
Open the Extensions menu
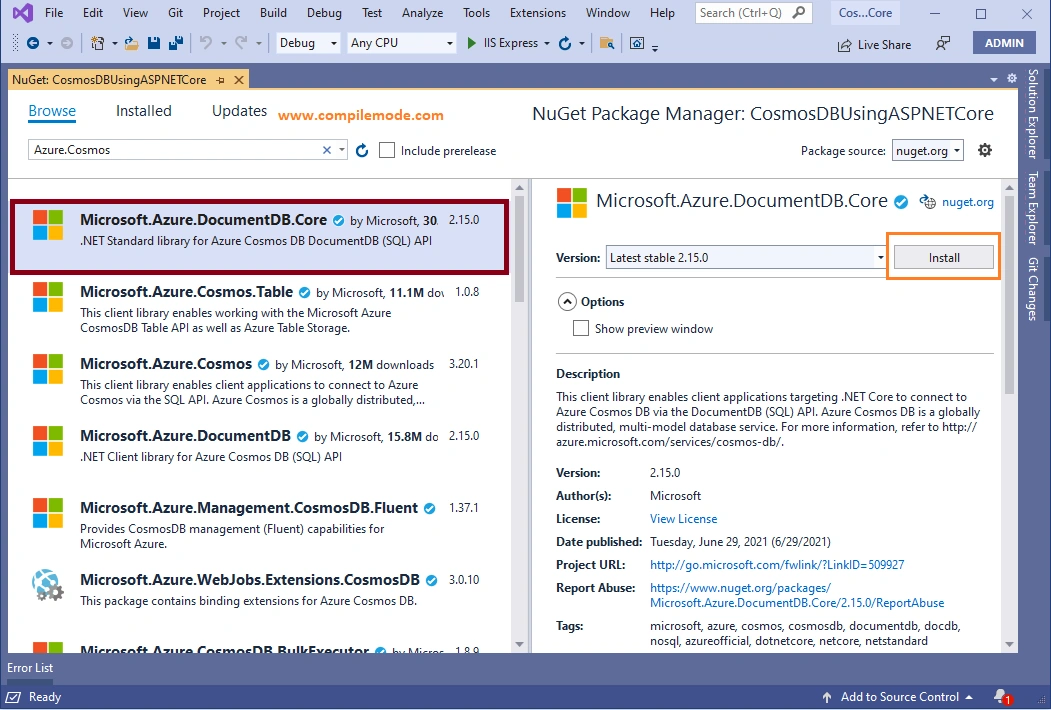(x=538, y=13)
